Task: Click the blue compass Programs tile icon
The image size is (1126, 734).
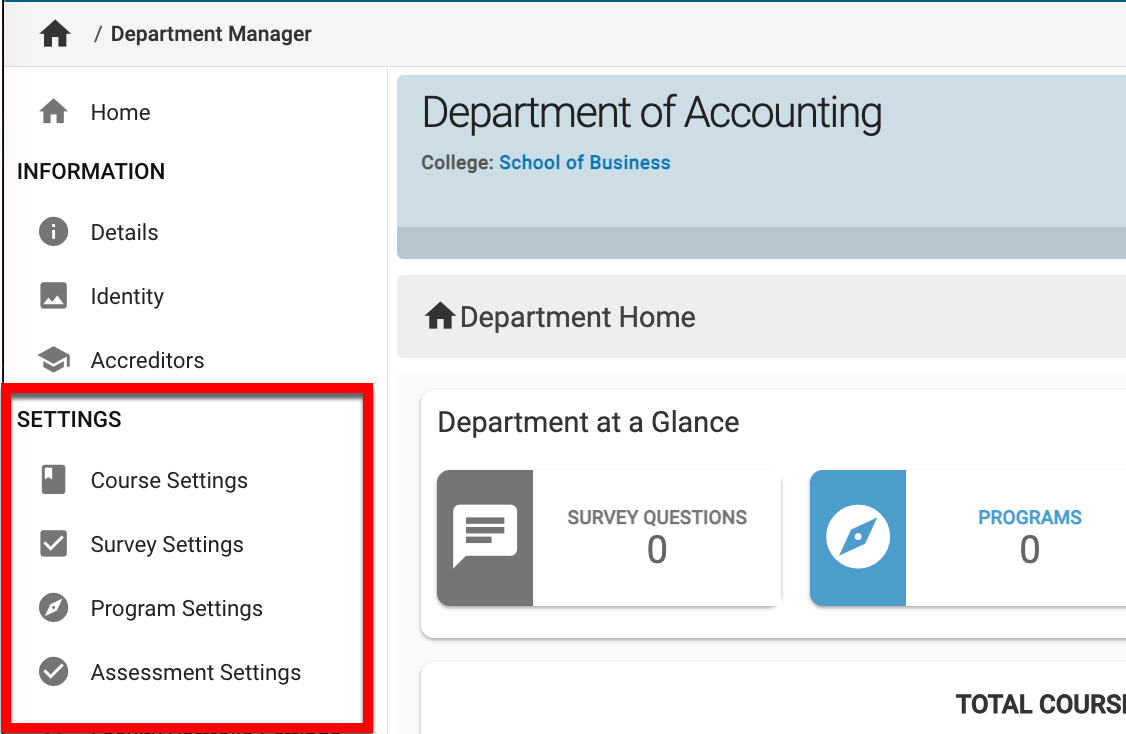Action: [857, 537]
